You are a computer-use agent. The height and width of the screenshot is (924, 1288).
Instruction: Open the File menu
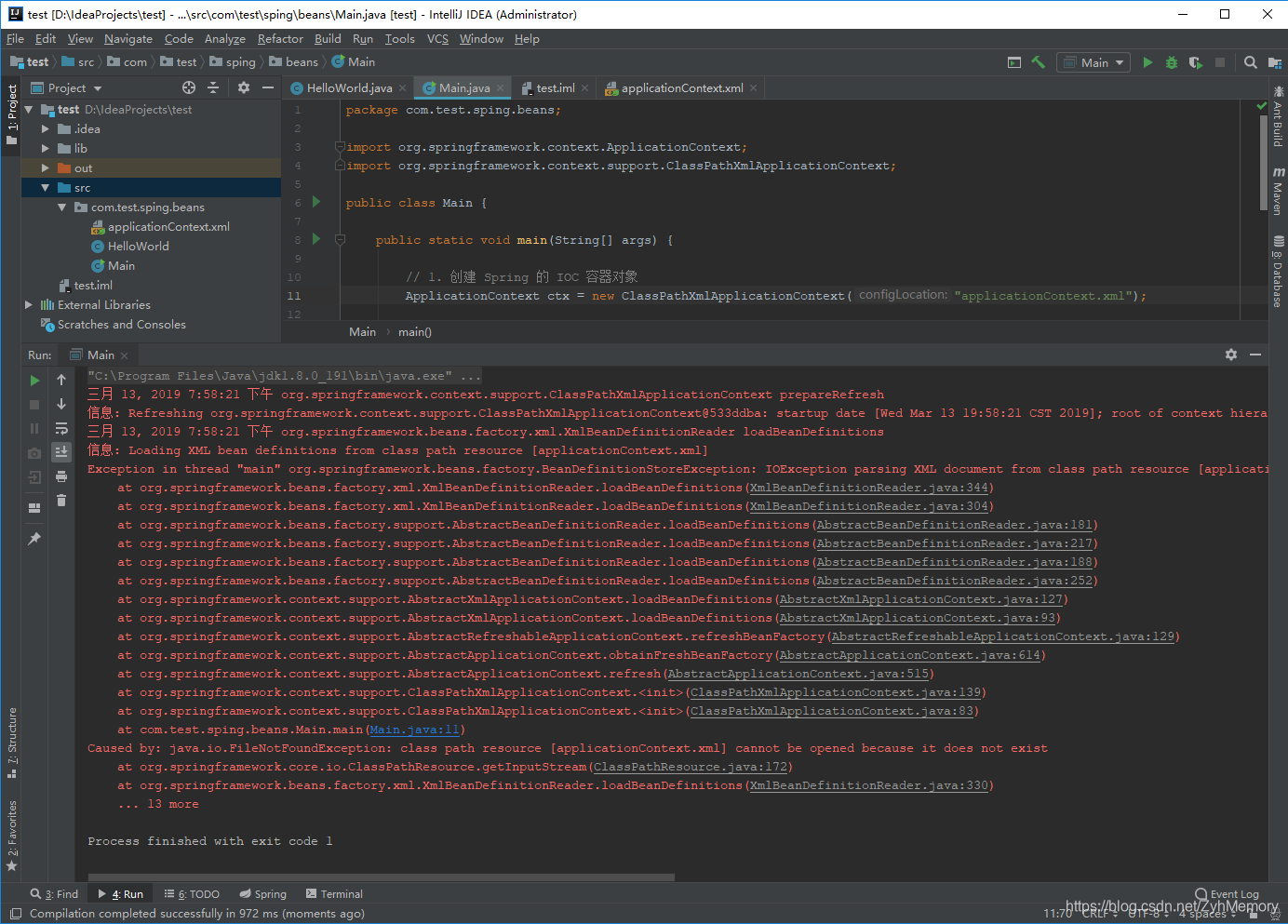pos(15,38)
